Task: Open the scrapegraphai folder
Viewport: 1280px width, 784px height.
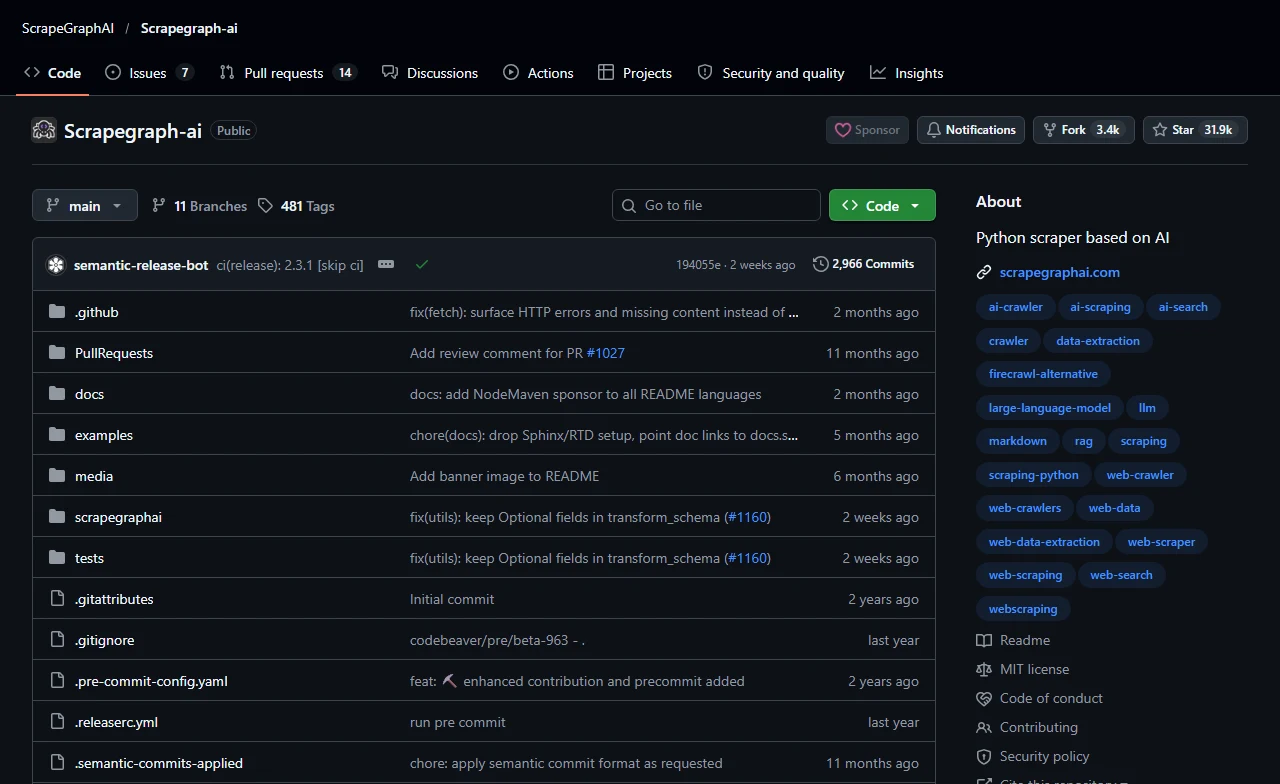Action: tap(118, 517)
